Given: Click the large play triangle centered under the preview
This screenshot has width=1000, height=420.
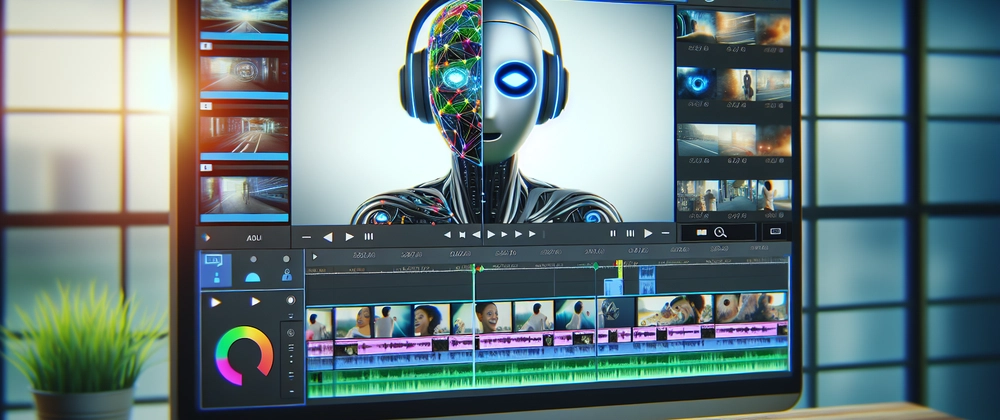Looking at the screenshot, I should pyautogui.click(x=491, y=235).
